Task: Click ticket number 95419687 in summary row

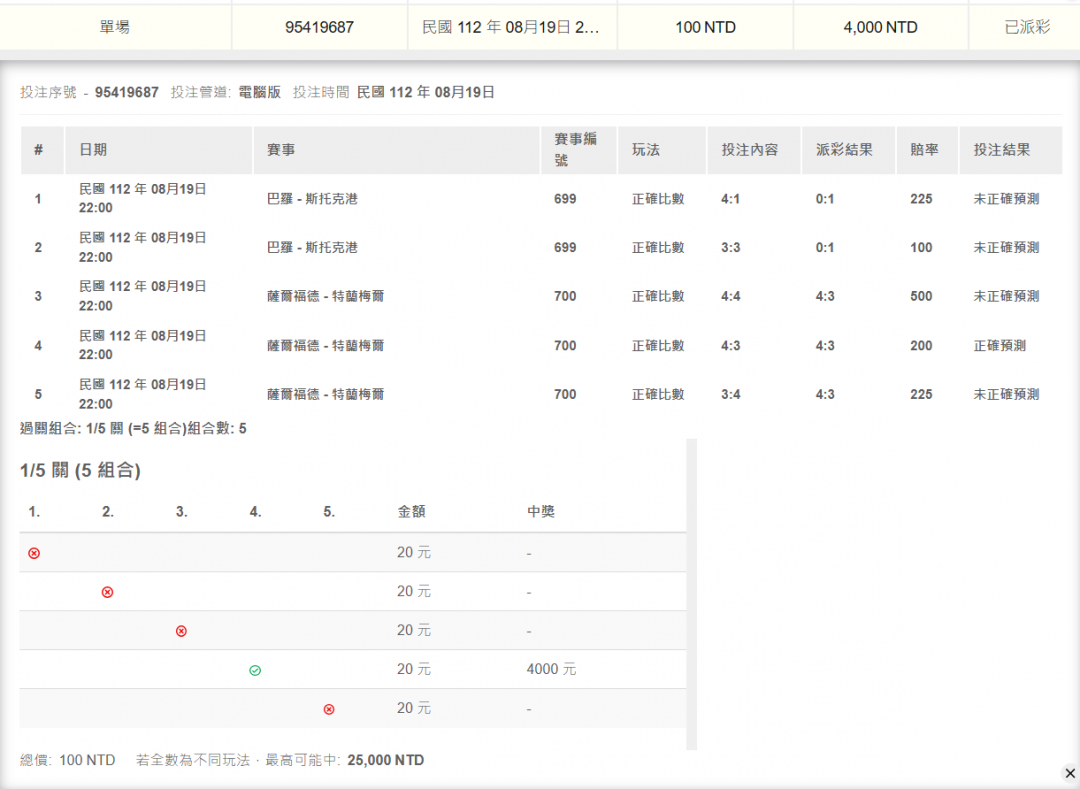Action: (x=320, y=28)
